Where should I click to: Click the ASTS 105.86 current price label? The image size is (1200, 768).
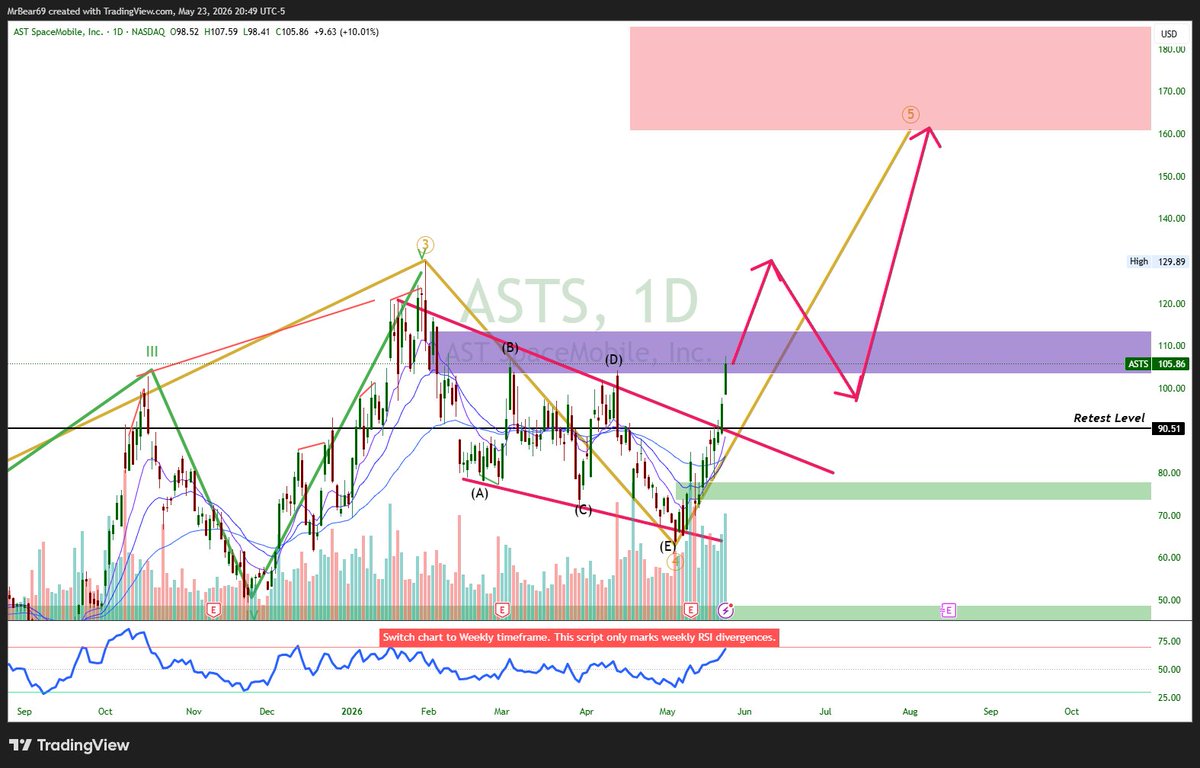(x=1158, y=365)
